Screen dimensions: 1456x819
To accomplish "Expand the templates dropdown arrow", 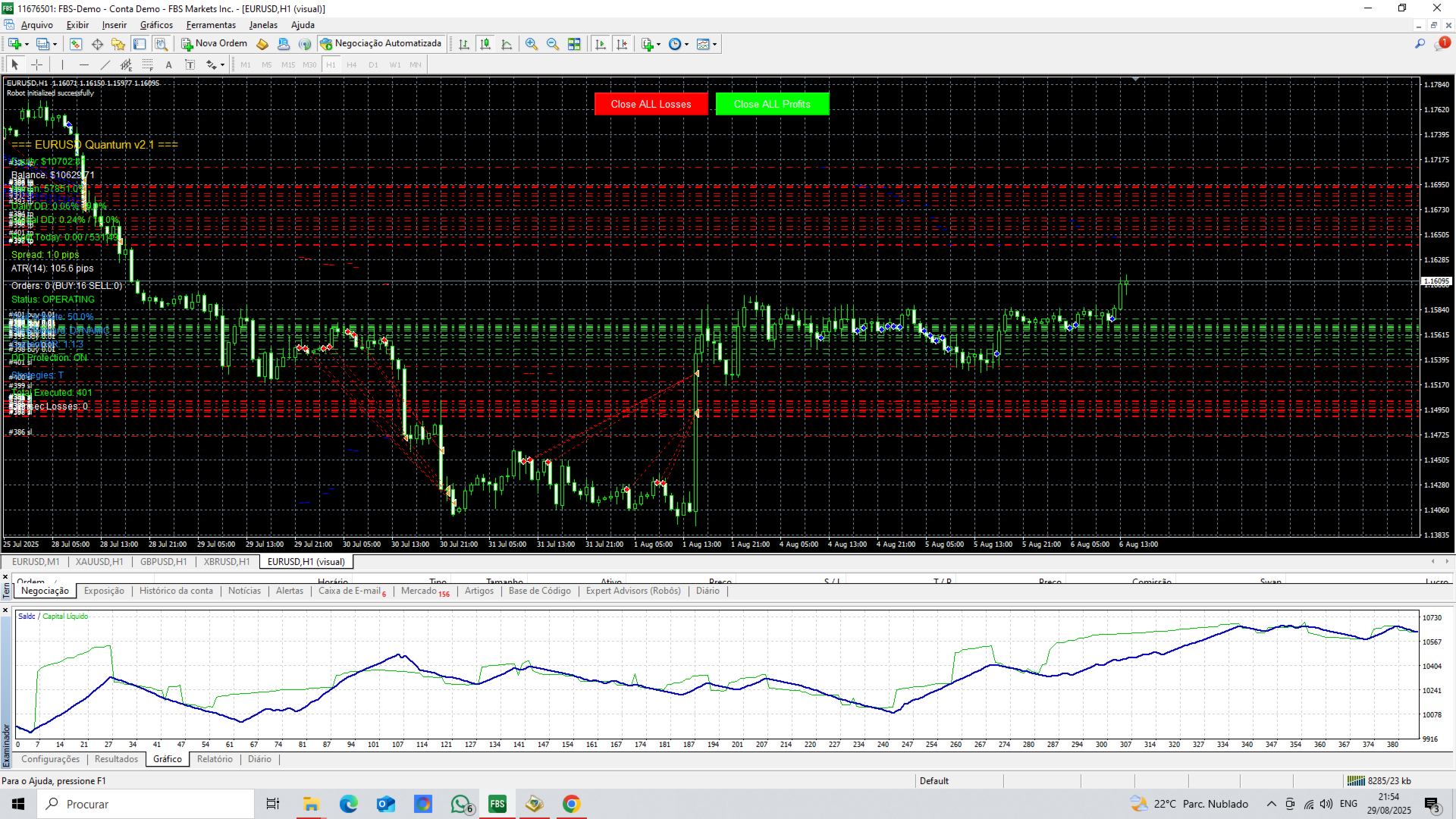I will [714, 44].
